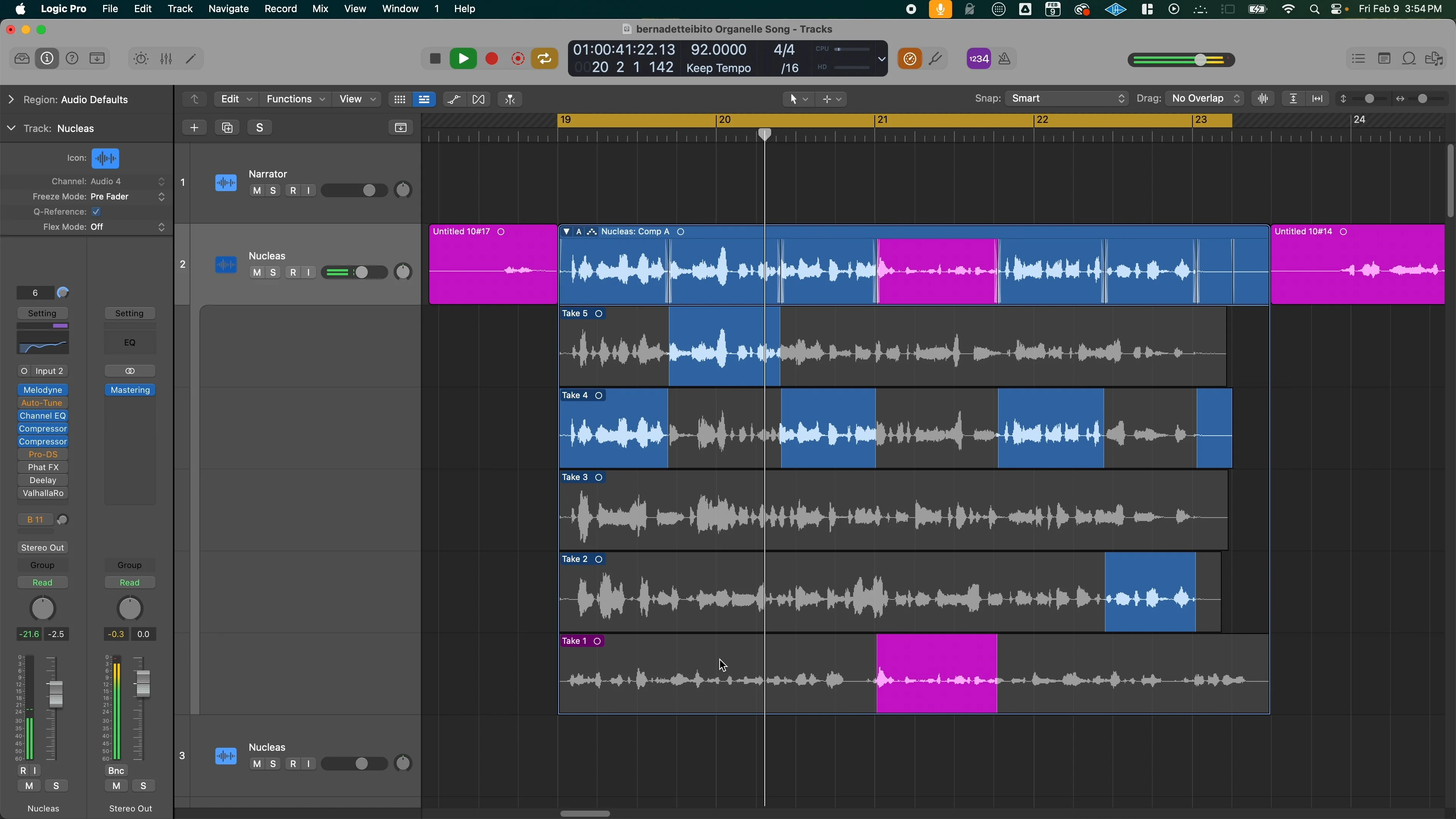Click the Mastering send button
Image resolution: width=1456 pixels, height=819 pixels.
tap(129, 390)
